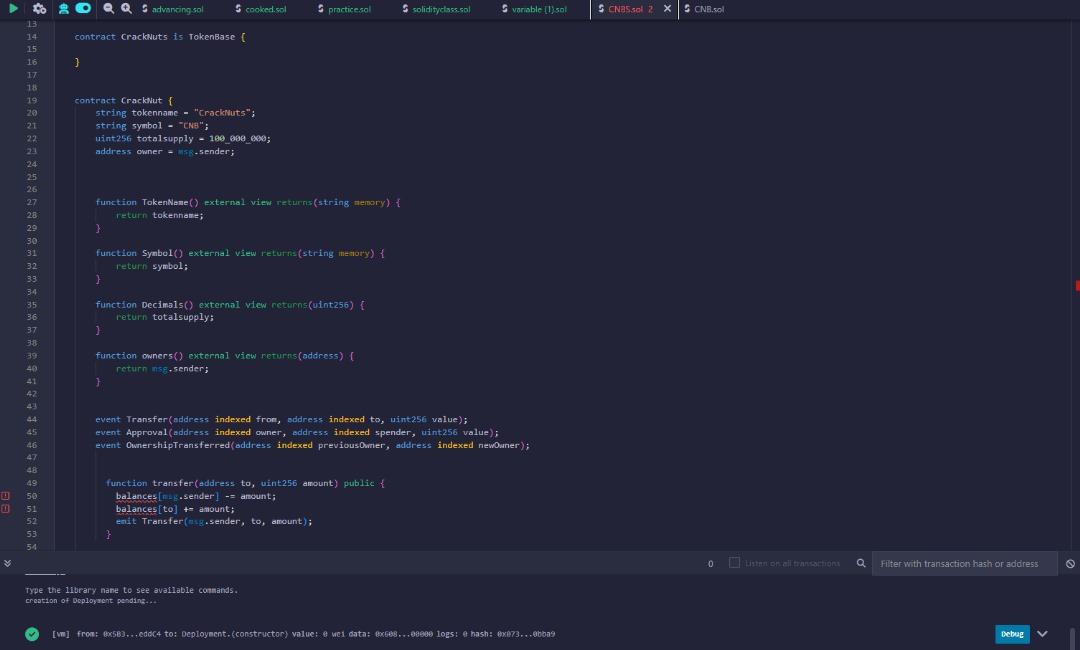Zoom in the editor font
The height and width of the screenshot is (650, 1080).
point(126,9)
